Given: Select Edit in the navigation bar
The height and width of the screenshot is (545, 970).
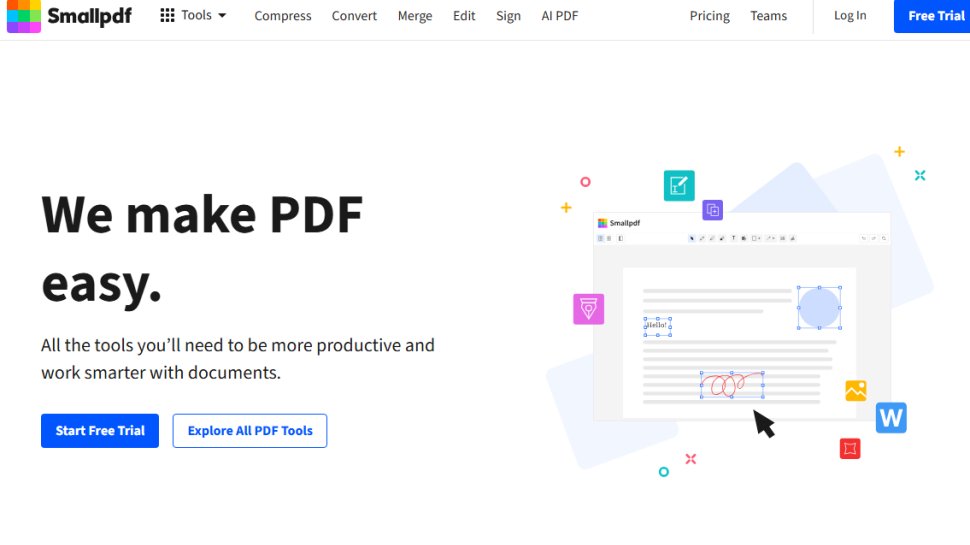Looking at the screenshot, I should 464,16.
